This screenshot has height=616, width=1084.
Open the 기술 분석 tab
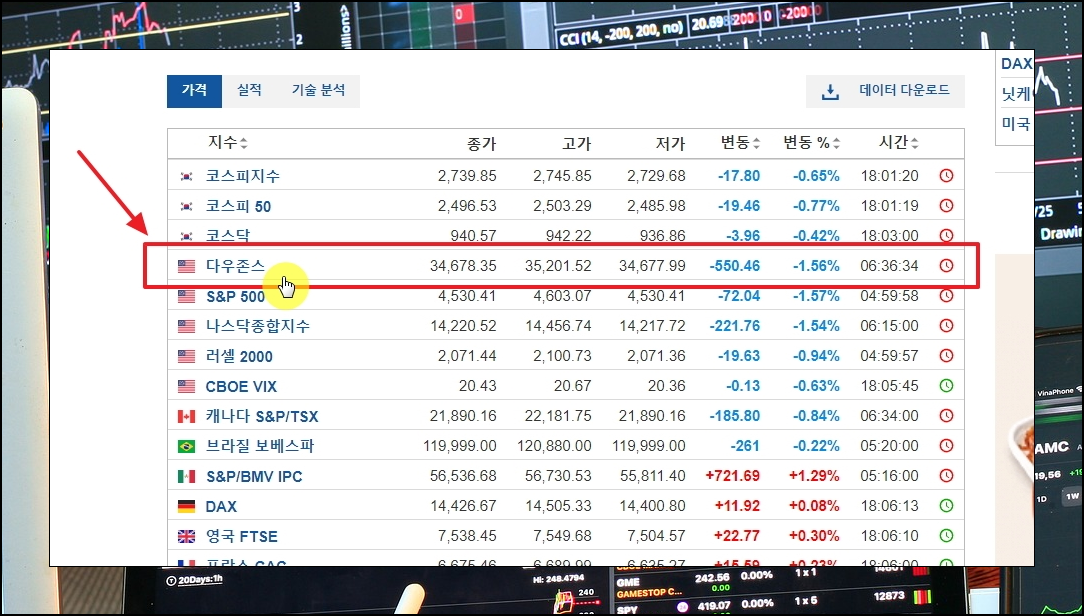318,91
